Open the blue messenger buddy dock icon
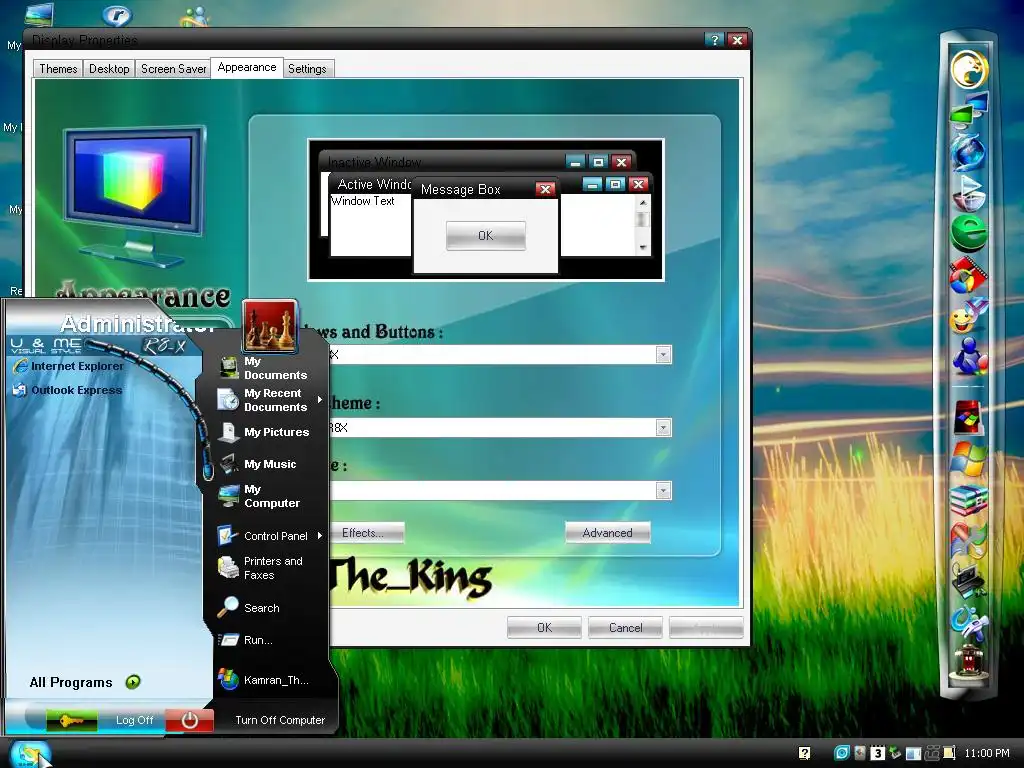Image resolution: width=1024 pixels, height=768 pixels. [x=968, y=356]
